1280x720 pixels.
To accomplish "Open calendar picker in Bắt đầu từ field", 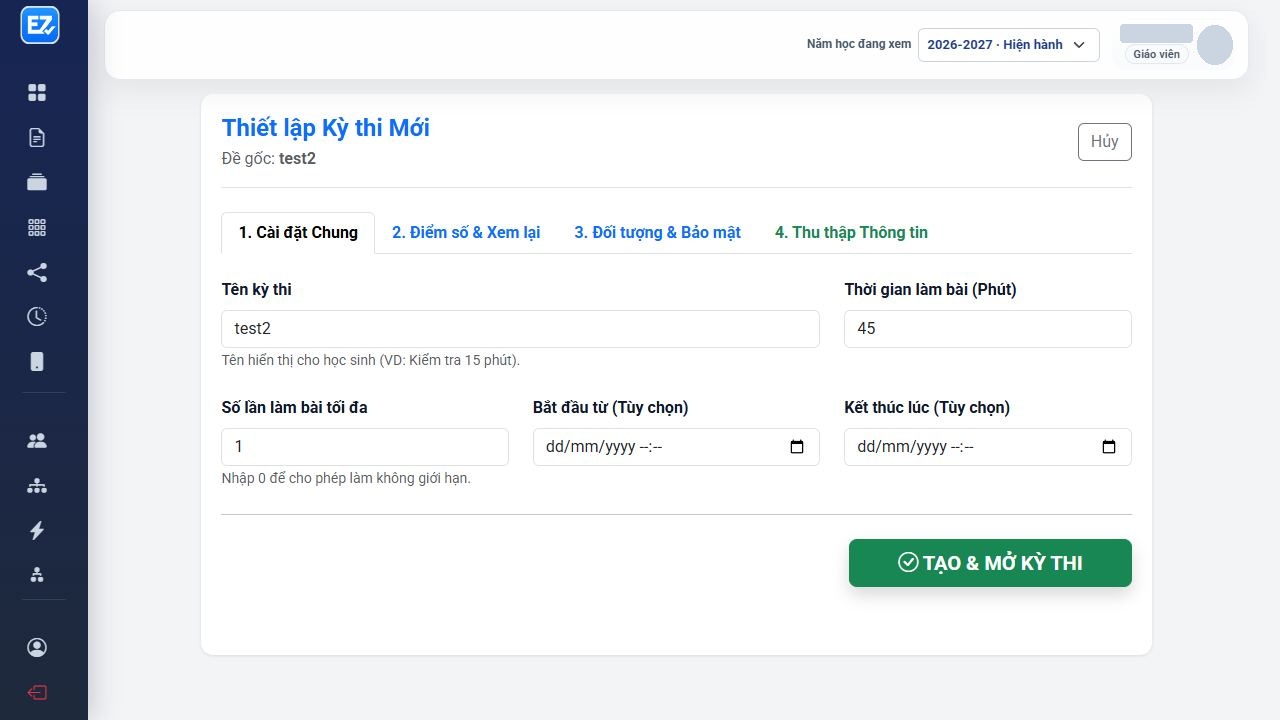I will (x=797, y=447).
